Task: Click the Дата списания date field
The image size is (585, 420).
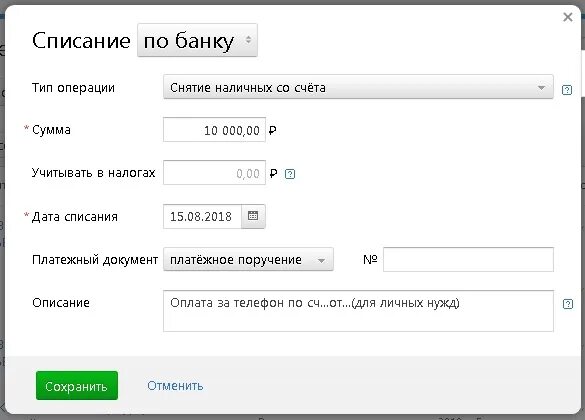Action: click(202, 216)
